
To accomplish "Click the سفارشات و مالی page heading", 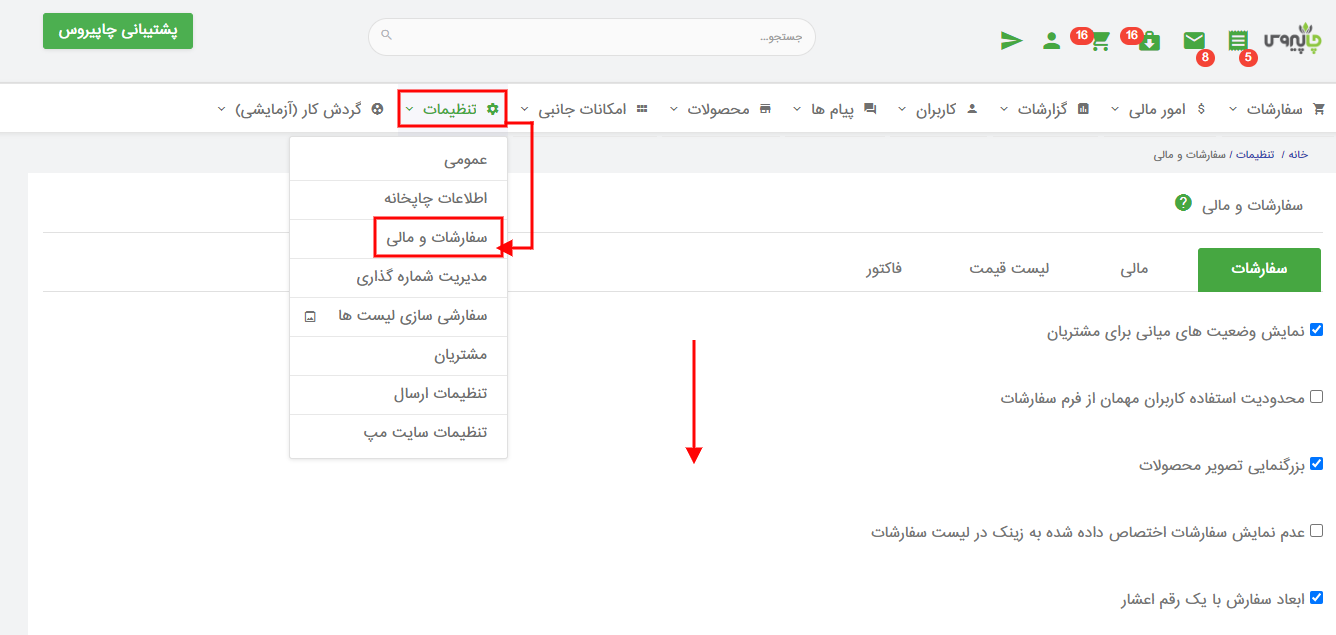I will point(1252,204).
